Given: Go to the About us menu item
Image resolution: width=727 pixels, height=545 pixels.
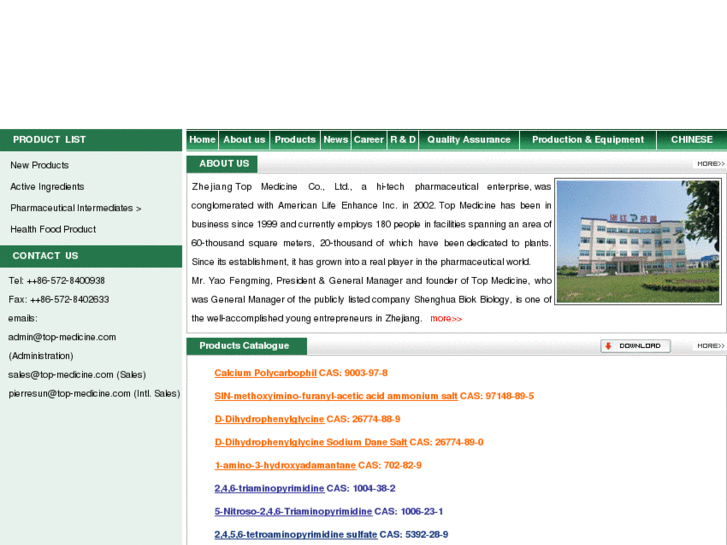Looking at the screenshot, I should tap(244, 140).
